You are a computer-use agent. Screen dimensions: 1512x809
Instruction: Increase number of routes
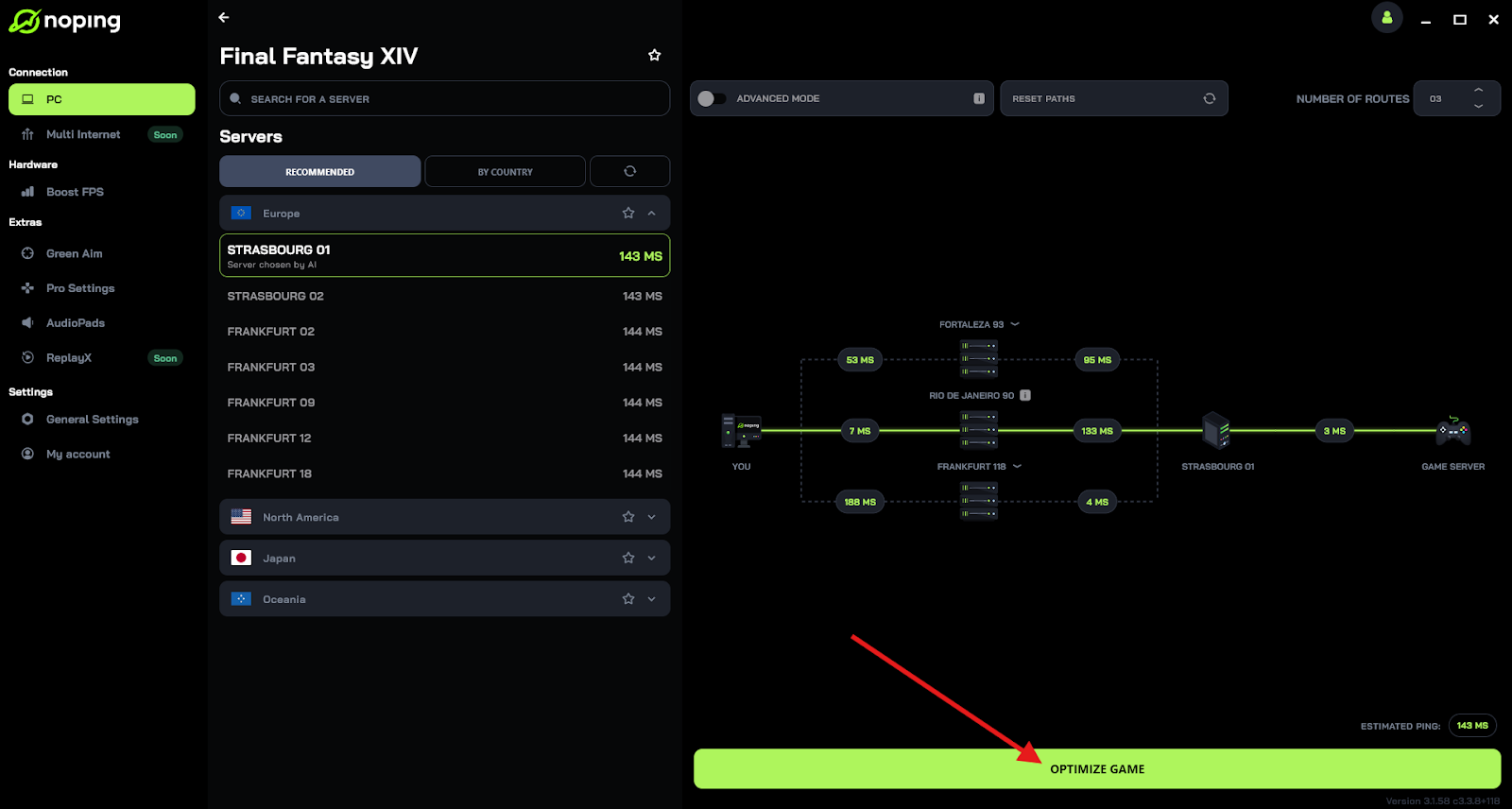pyautogui.click(x=1478, y=90)
